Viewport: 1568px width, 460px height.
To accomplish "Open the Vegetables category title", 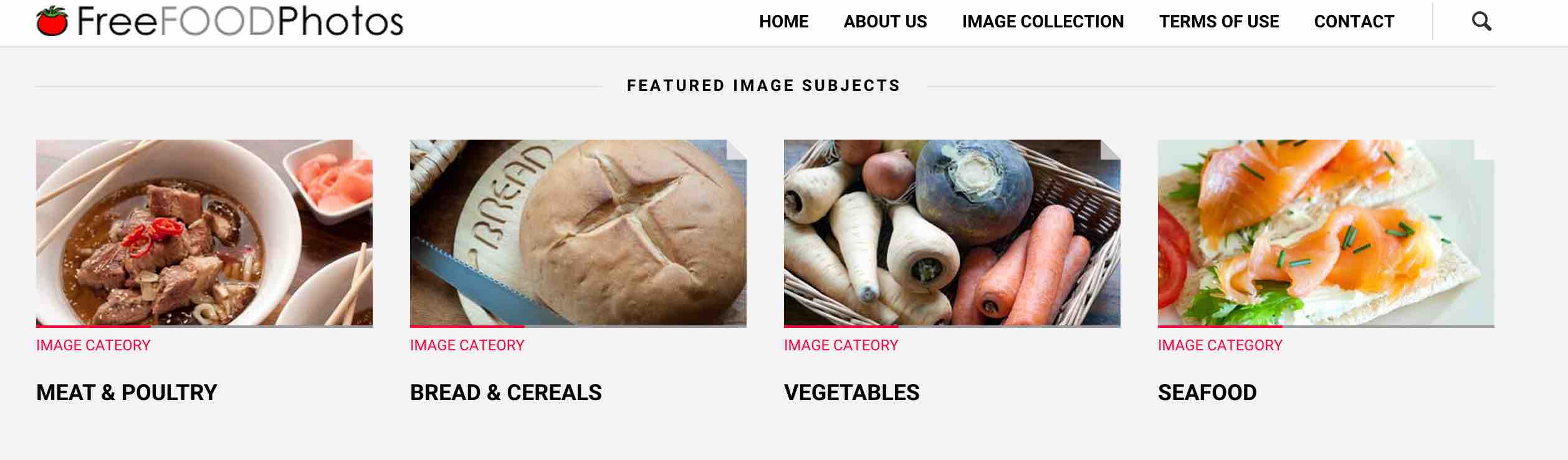I will [x=852, y=393].
